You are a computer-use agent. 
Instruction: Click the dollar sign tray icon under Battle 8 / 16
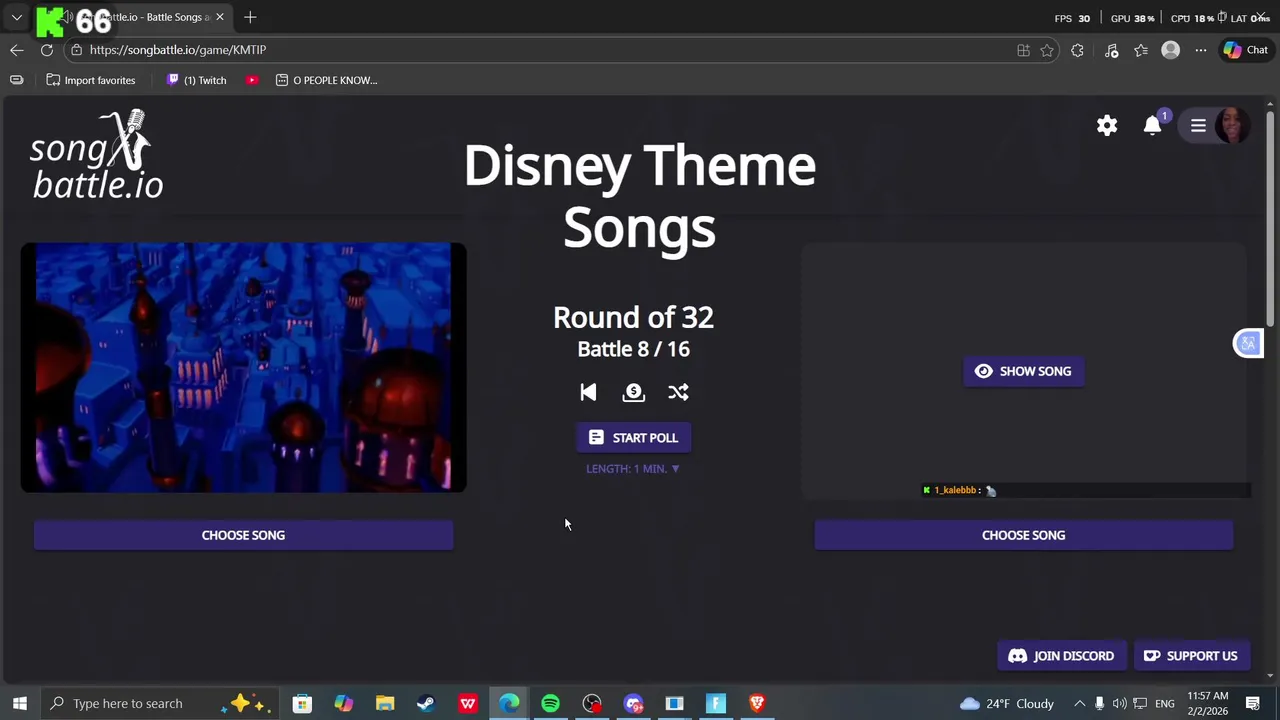[x=633, y=392]
